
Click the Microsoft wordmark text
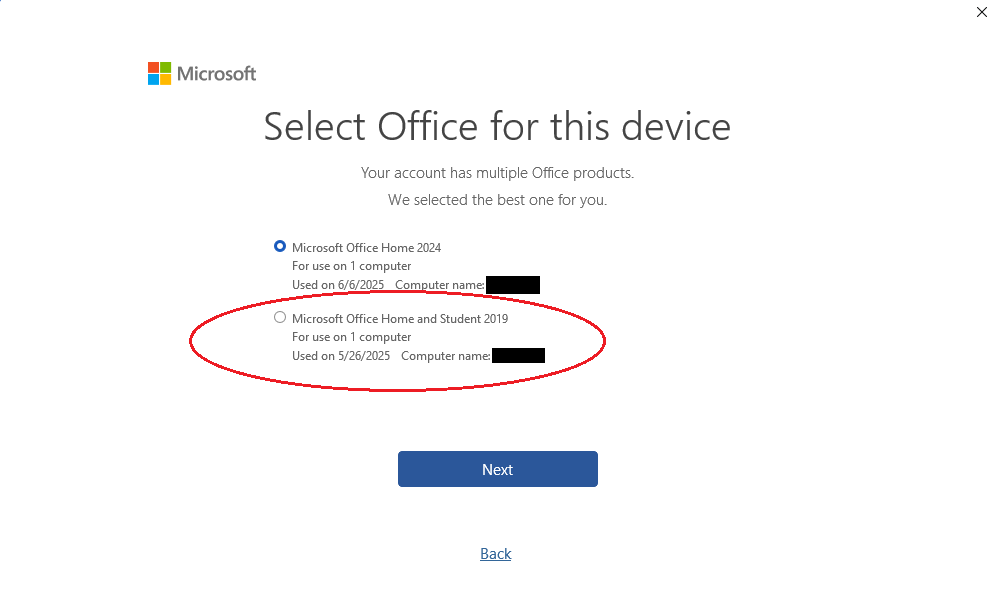coord(216,74)
